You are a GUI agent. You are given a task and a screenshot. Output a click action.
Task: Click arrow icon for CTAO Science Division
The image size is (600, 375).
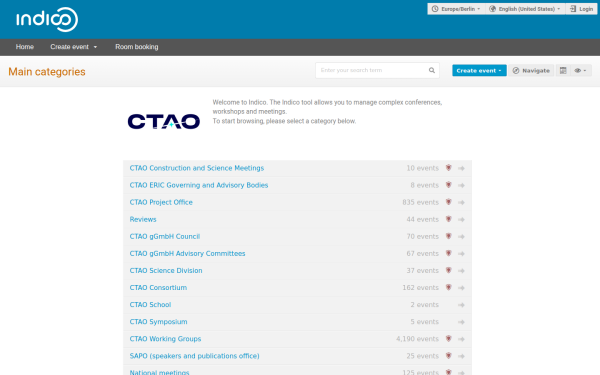point(461,271)
